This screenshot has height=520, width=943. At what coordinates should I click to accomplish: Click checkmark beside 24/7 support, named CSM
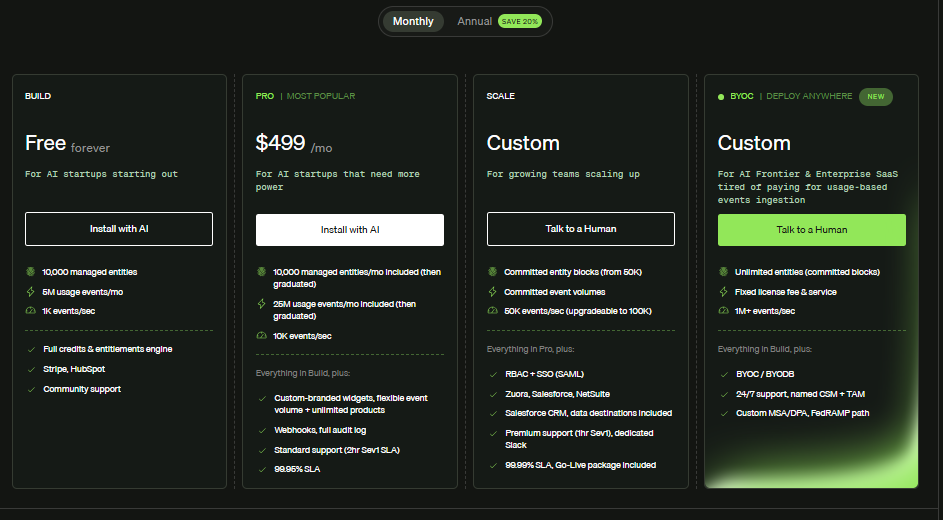point(724,394)
